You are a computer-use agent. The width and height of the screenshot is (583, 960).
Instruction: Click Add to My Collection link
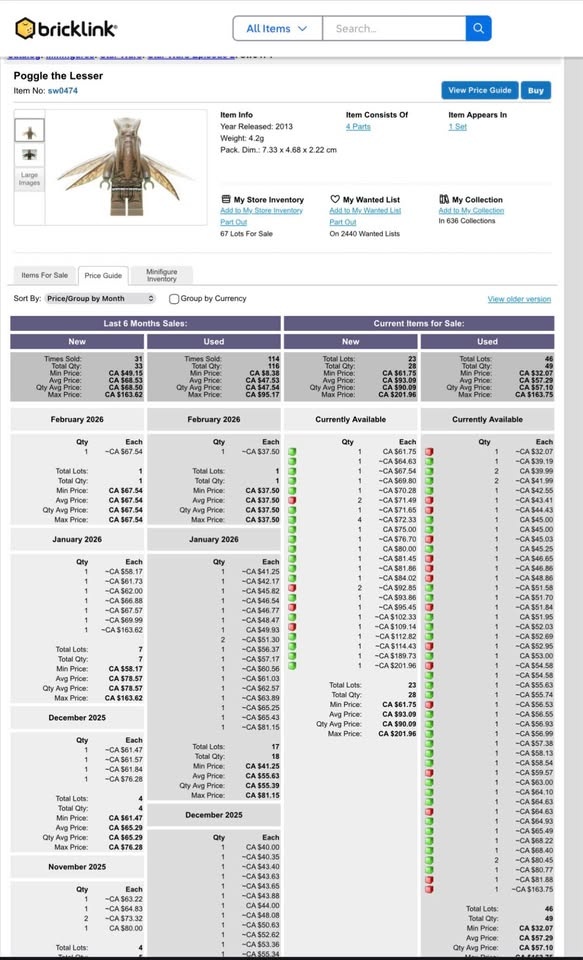pos(471,211)
